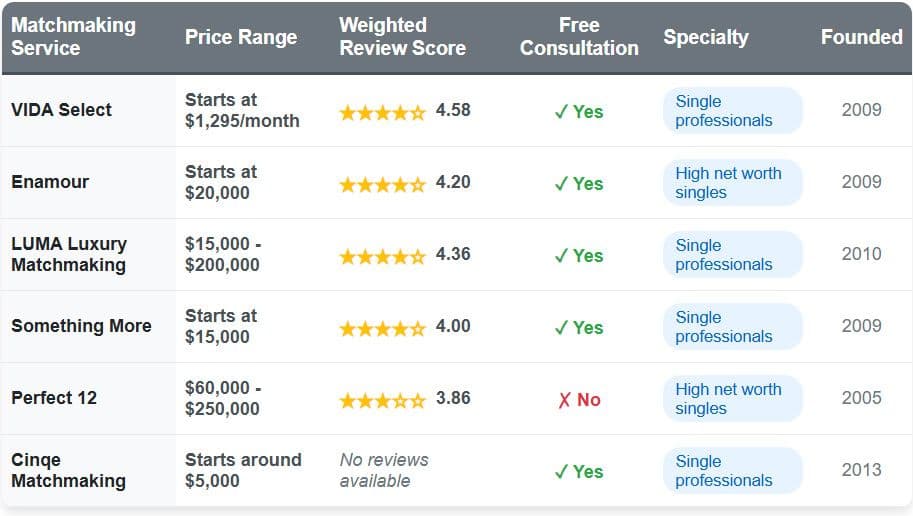Select Something More's 4.00 star rating
The width and height of the screenshot is (913, 516).
383,328
